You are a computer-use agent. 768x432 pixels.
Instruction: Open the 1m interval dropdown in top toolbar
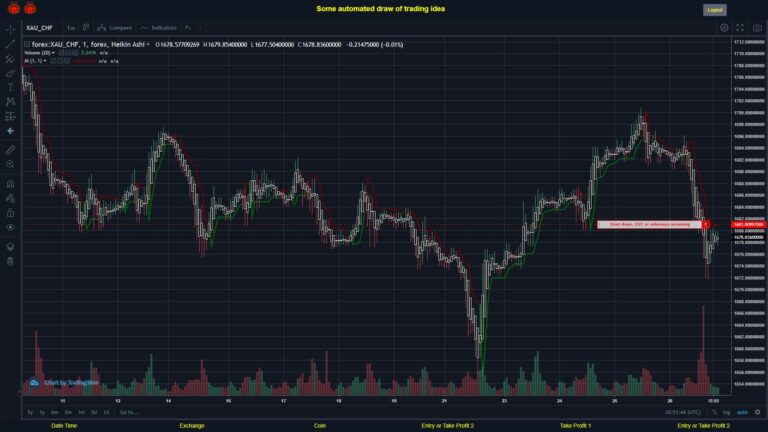[x=71, y=28]
